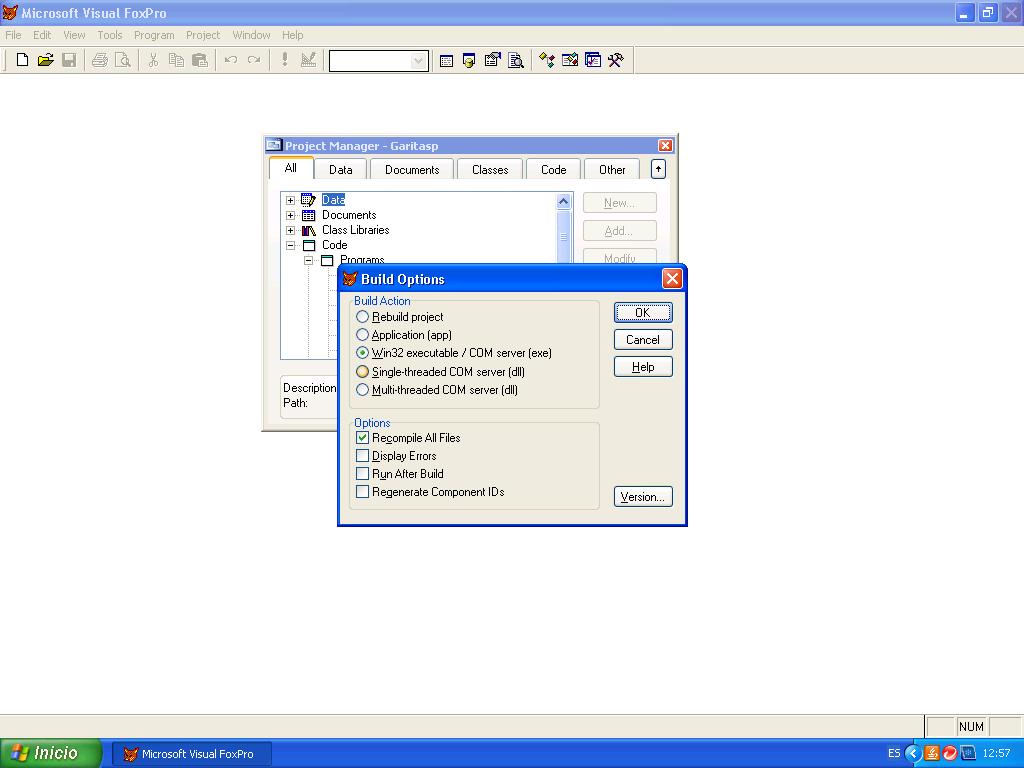The height and width of the screenshot is (768, 1024).
Task: Open the Command Window toolbar icon
Action: click(x=446, y=61)
